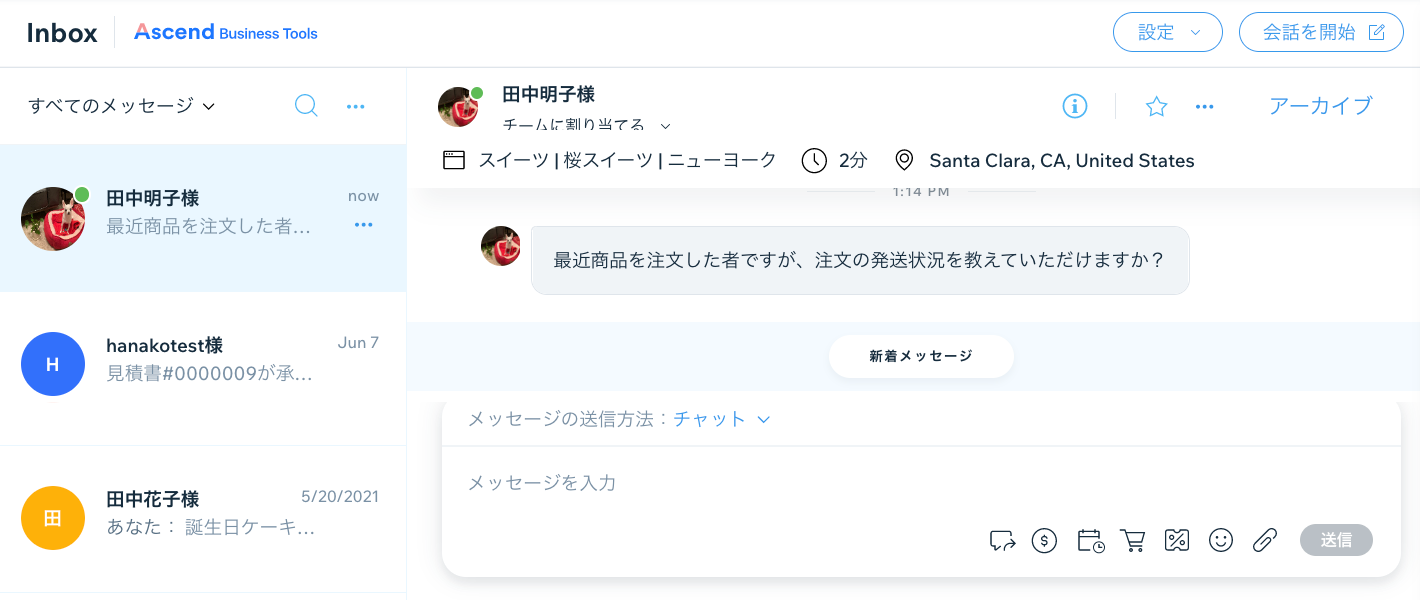Image resolution: width=1420 pixels, height=600 pixels.
Task: Open saved replies from the chat bubble icon
Action: (1001, 540)
